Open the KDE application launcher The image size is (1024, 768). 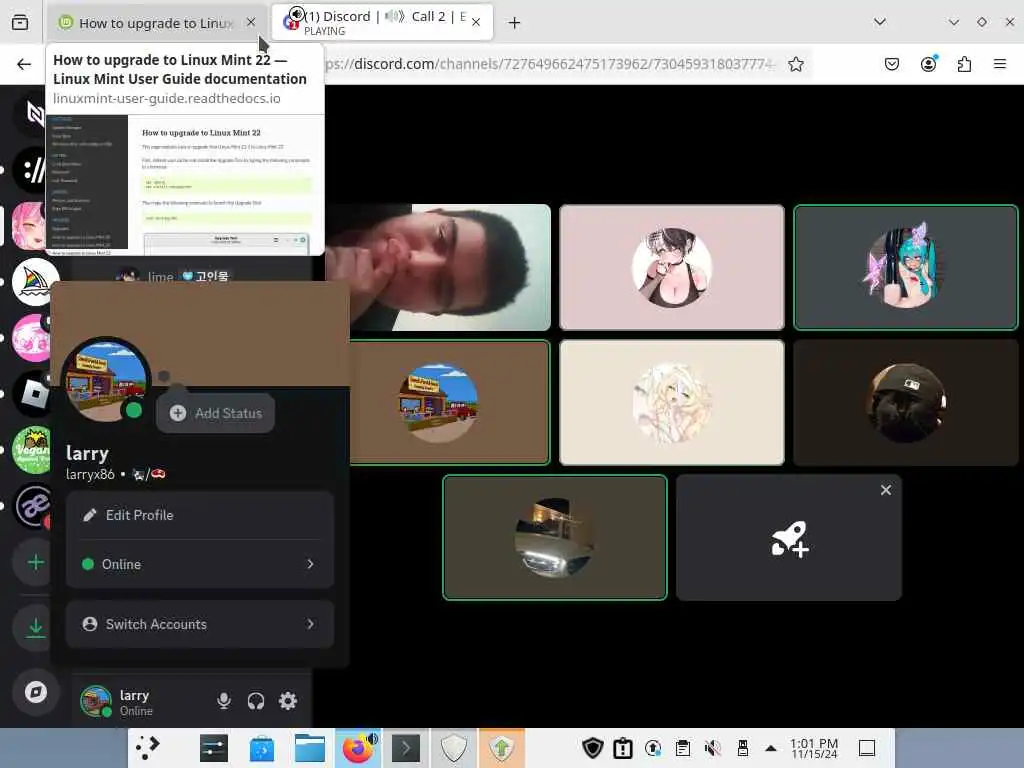tap(148, 748)
